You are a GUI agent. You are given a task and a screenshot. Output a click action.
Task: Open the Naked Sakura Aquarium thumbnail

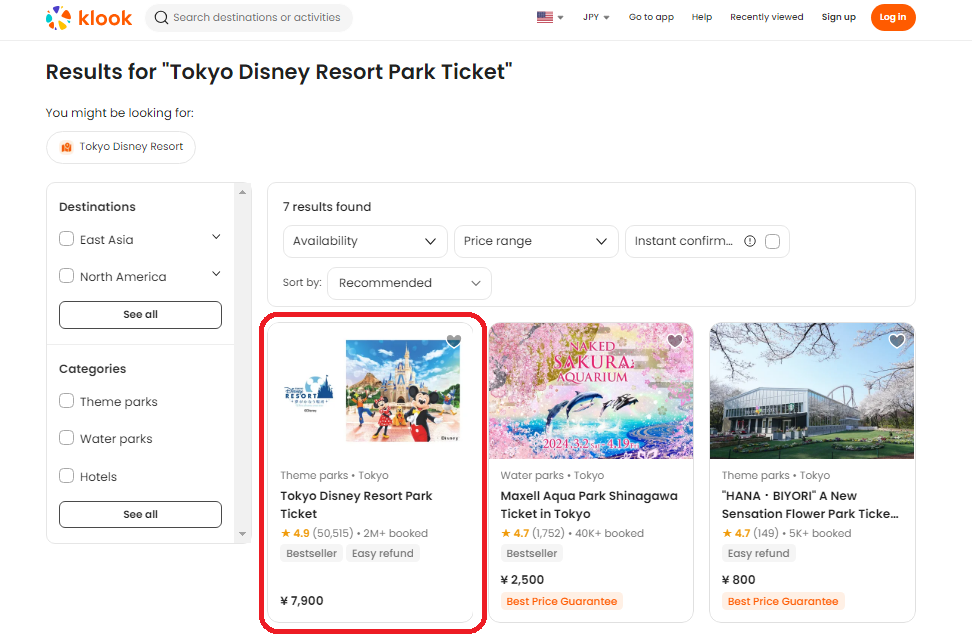click(591, 391)
